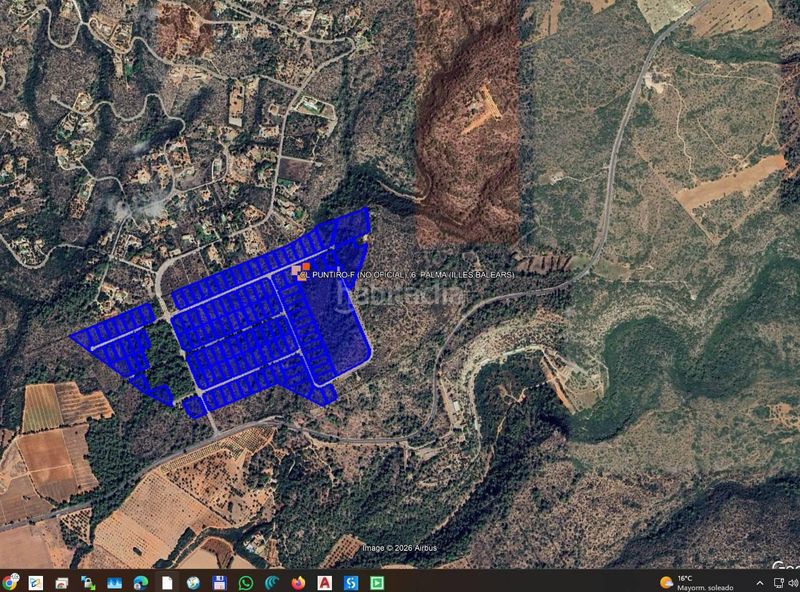Open the blank document icon in taskbar
Viewport: 800px width, 592px height.
coord(167,582)
